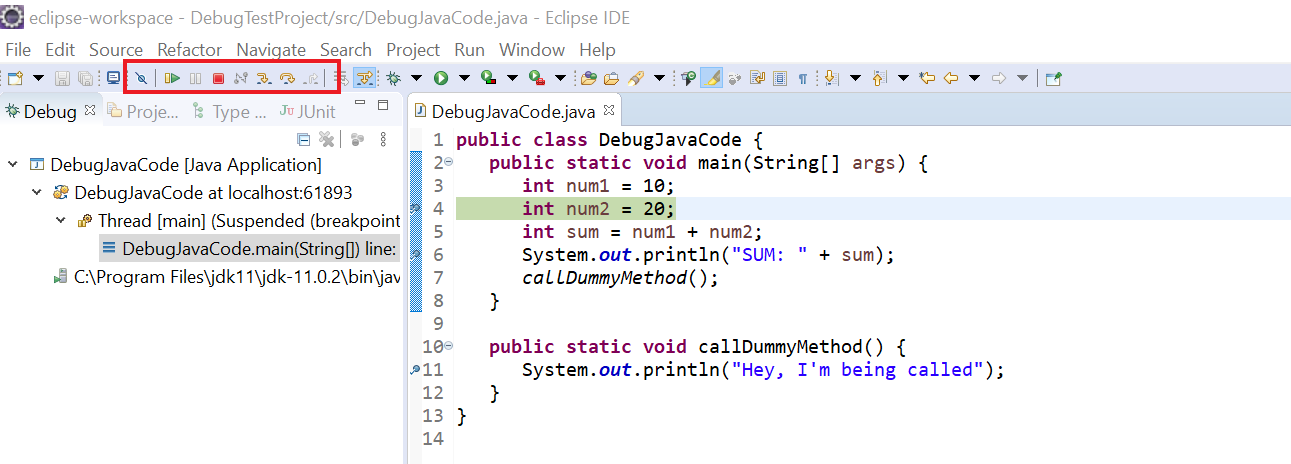
Task: Click the Debug bug icon
Action: 393,77
